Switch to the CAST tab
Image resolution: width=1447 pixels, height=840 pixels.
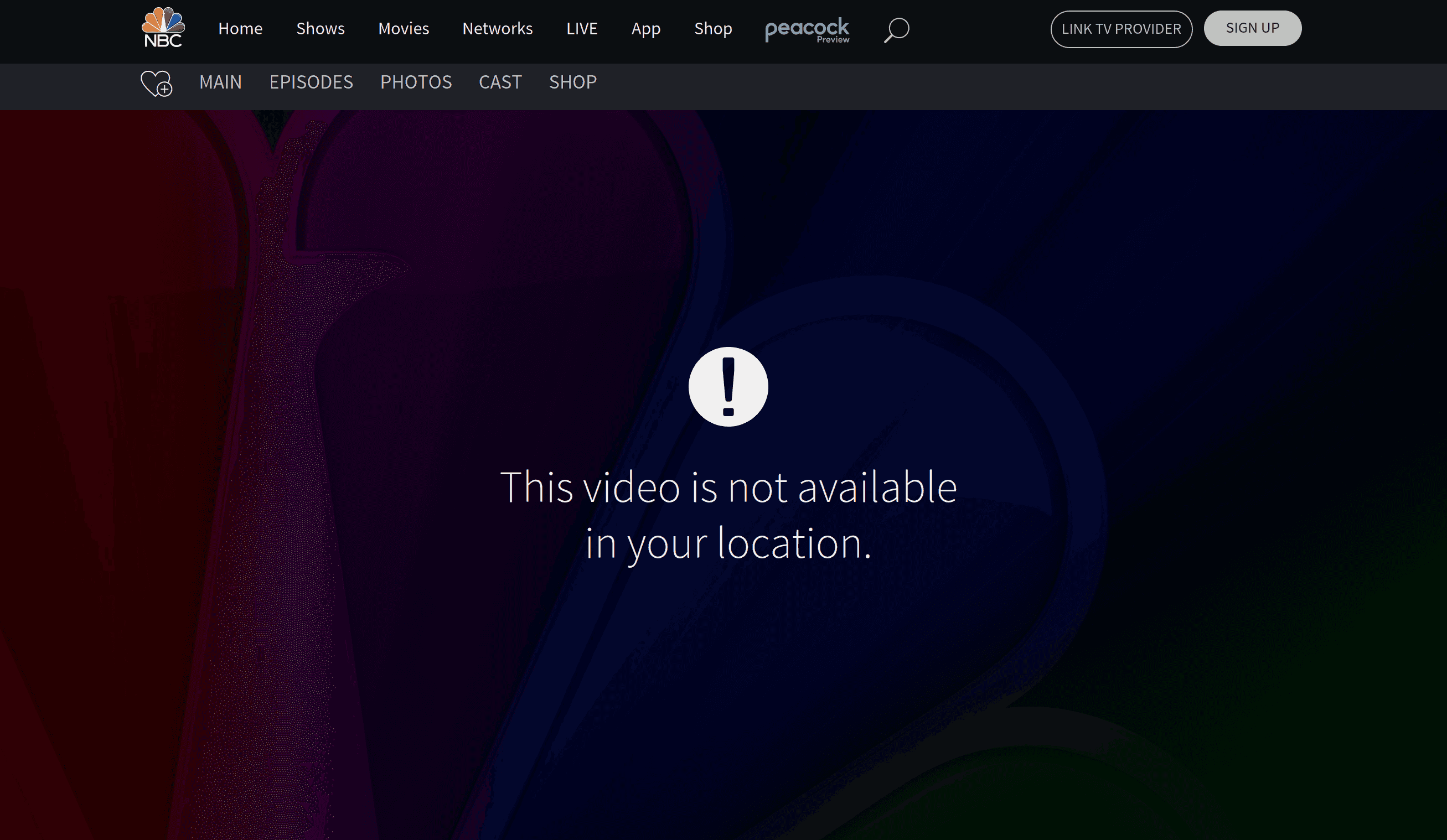click(500, 82)
